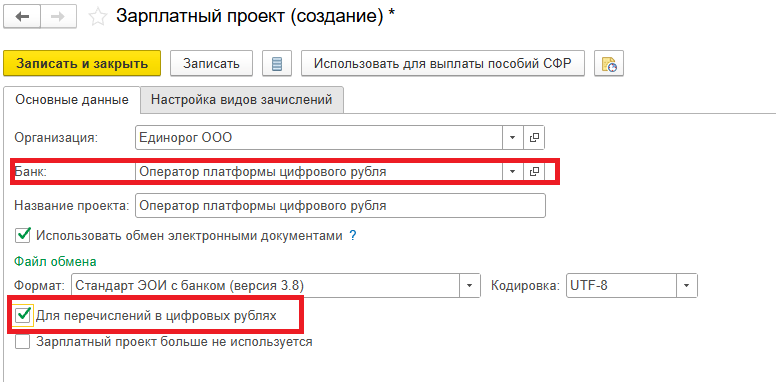Open Настройка видов зачислений tab
The image size is (776, 382).
point(242,100)
